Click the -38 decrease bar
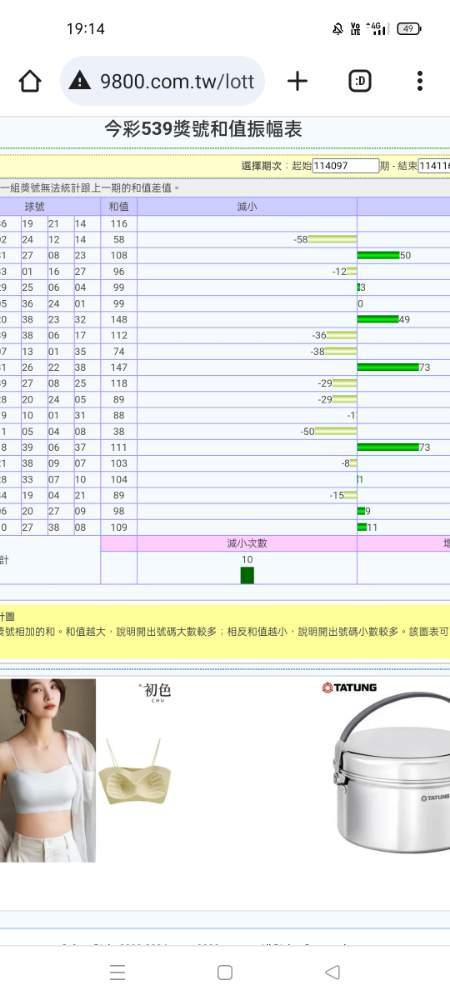 tap(341, 351)
